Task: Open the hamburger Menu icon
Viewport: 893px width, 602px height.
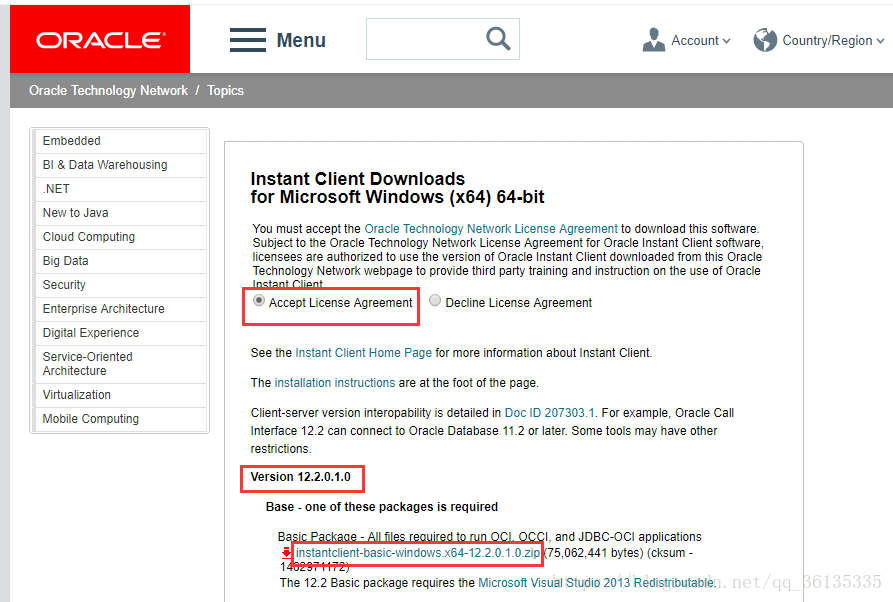Action: click(x=247, y=39)
